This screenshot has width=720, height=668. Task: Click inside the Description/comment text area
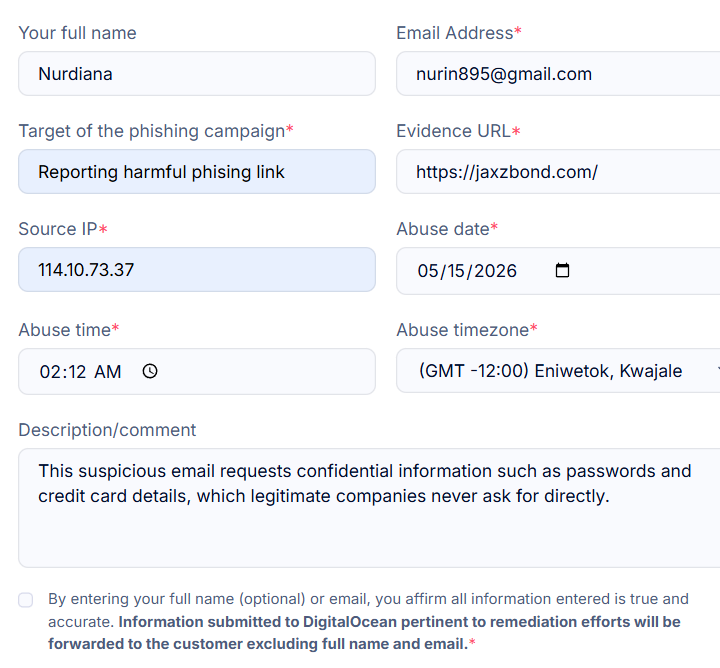[369, 508]
